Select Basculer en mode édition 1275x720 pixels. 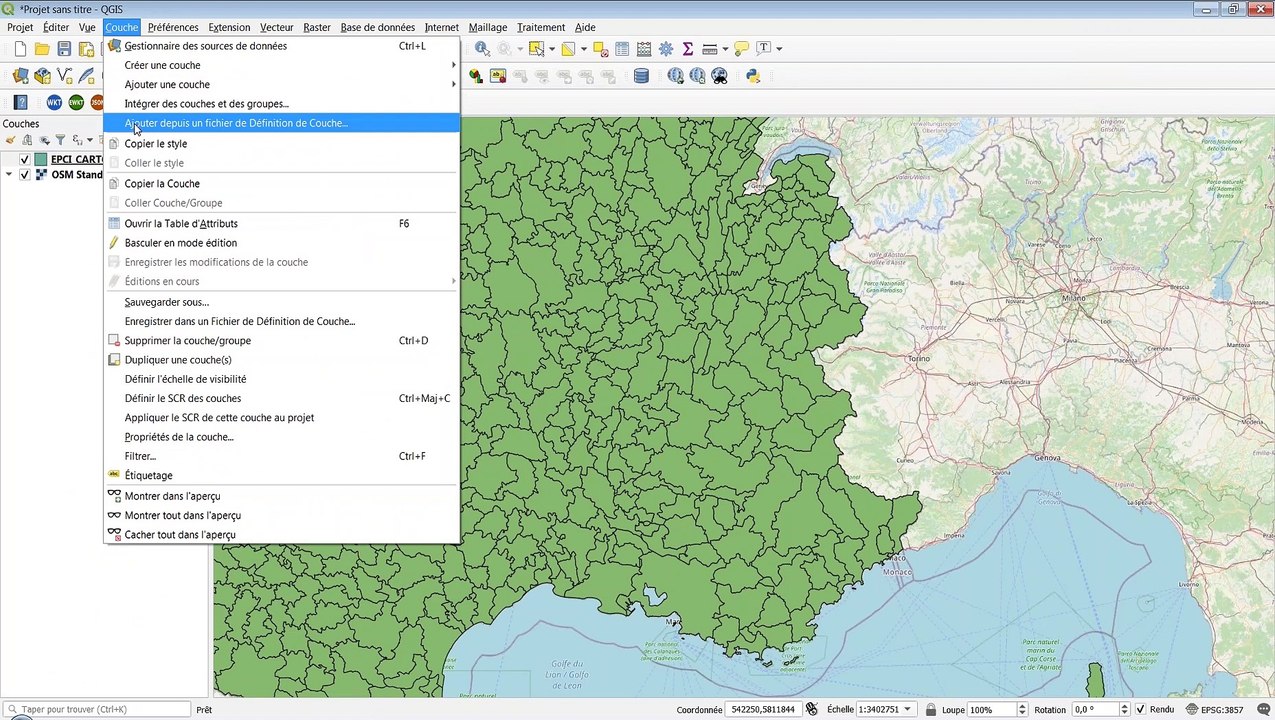281,243
